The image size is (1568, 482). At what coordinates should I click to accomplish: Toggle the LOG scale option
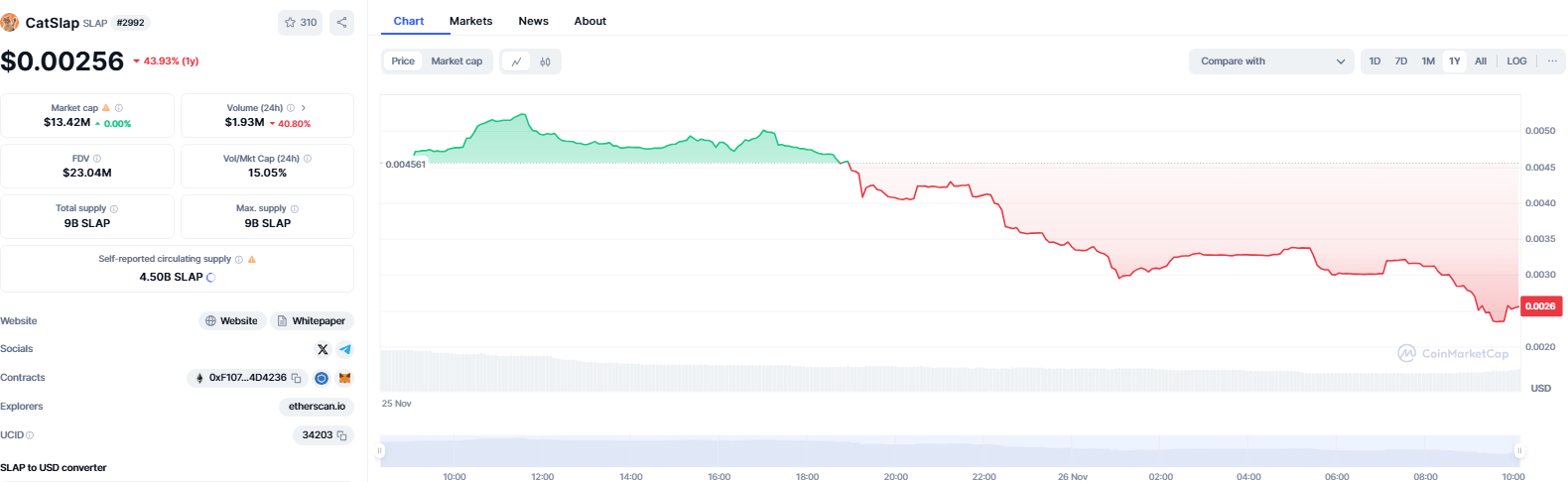point(1515,61)
